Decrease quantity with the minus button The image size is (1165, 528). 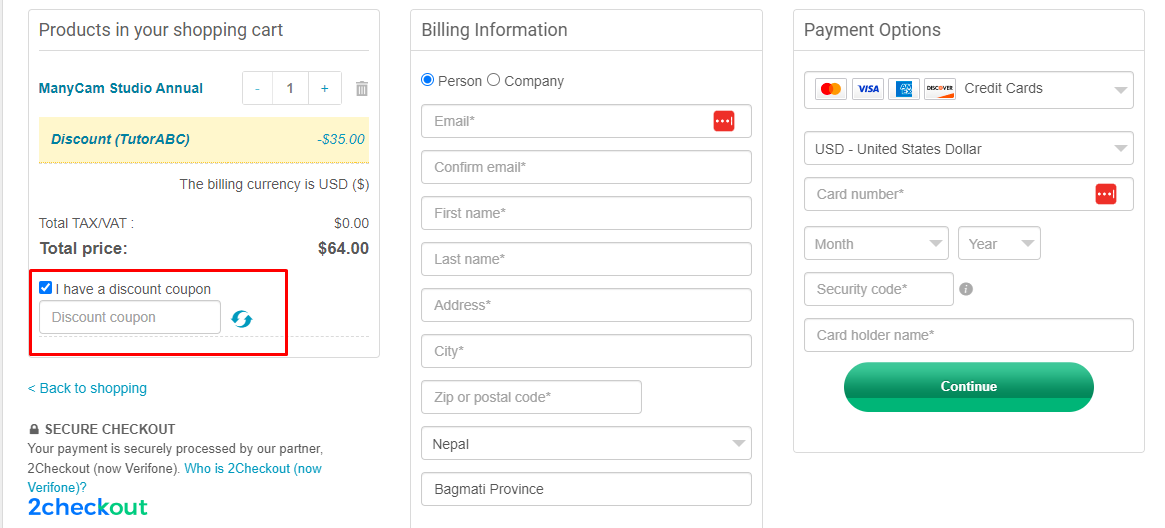coord(257,88)
